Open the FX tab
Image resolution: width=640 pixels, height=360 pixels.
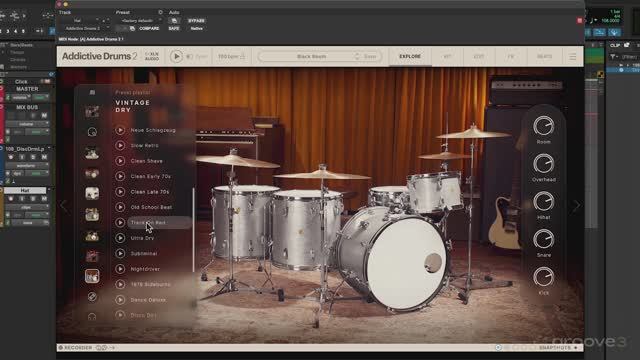point(511,56)
